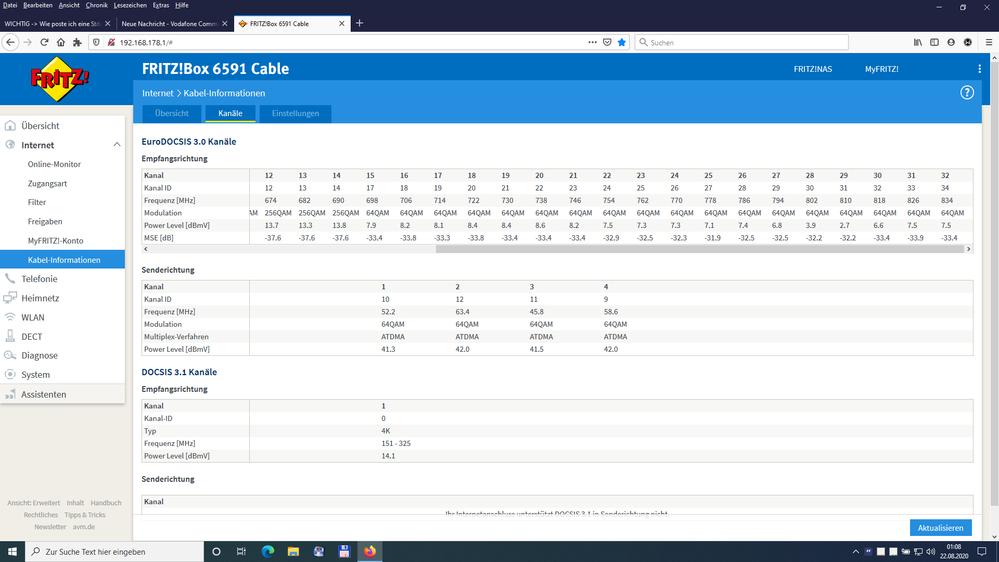999x562 pixels.
Task: Click Windows taskbar search box
Action: click(x=115, y=552)
